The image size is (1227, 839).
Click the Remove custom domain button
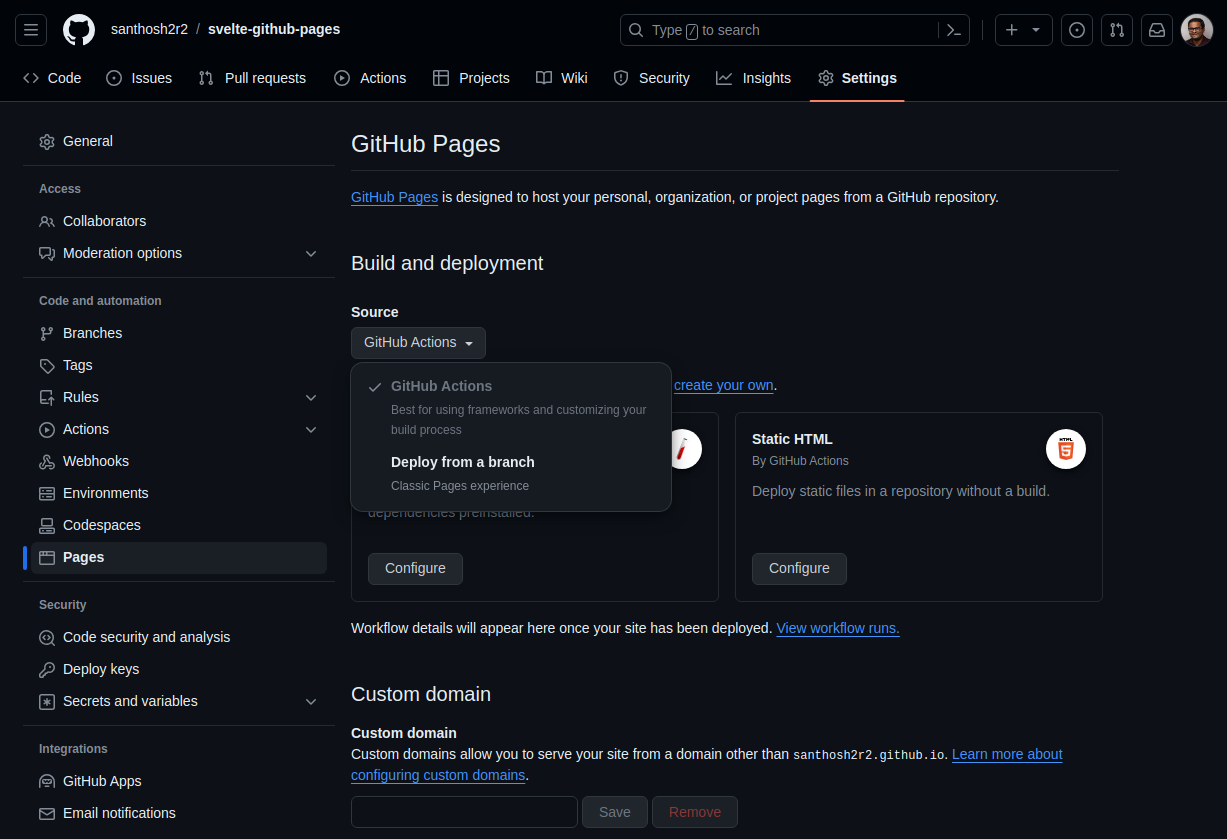coord(695,811)
